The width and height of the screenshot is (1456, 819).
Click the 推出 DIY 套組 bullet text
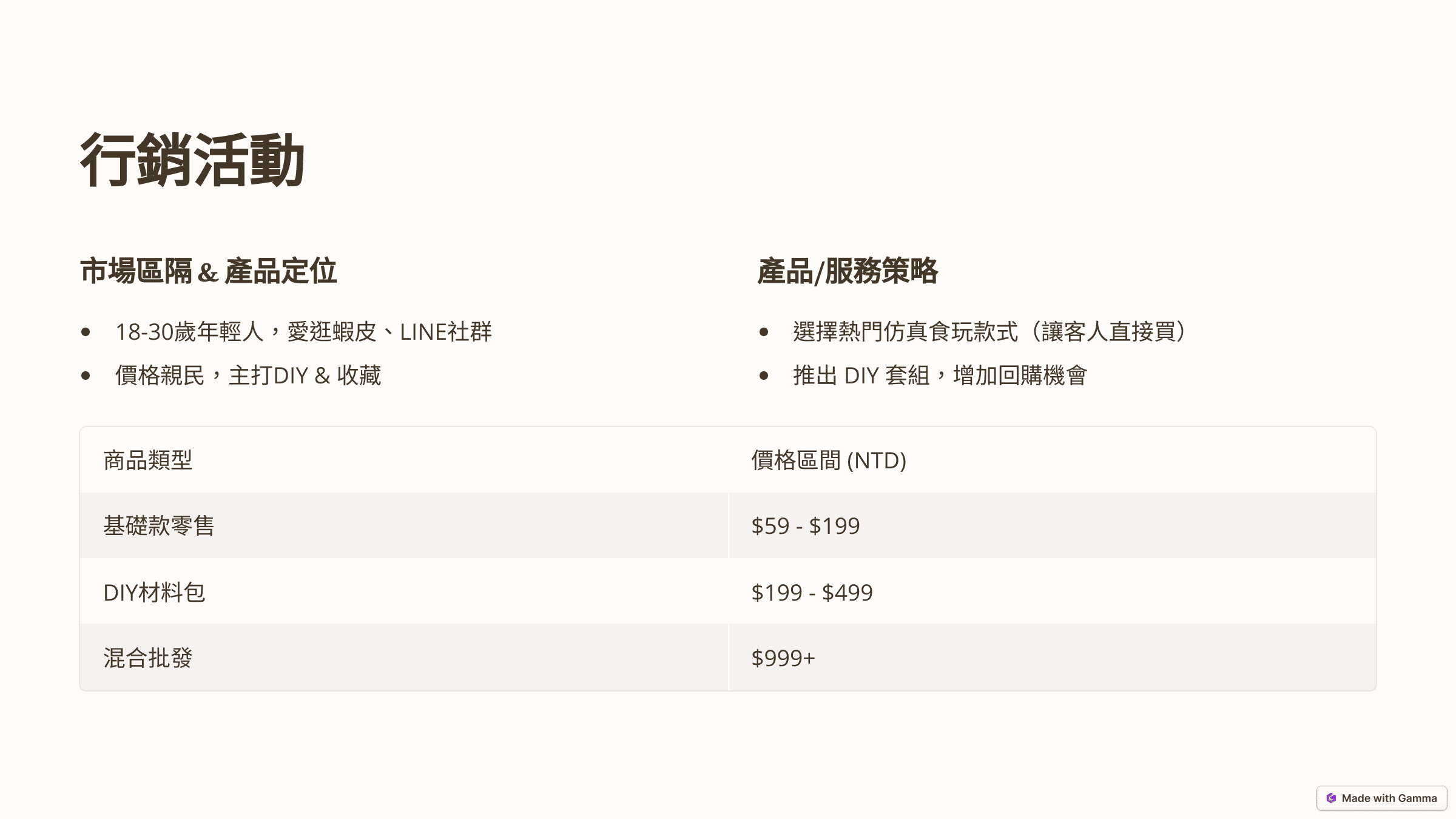click(940, 376)
